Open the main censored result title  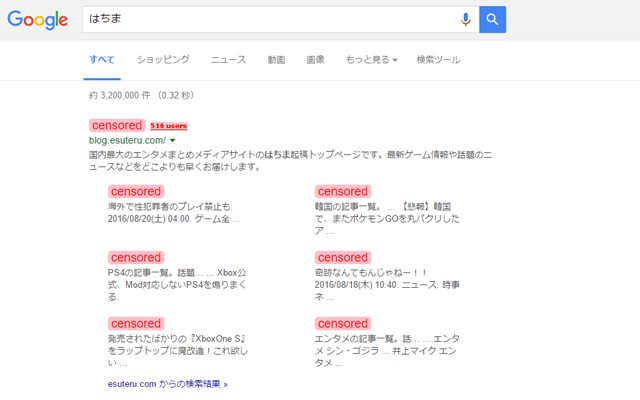point(117,125)
